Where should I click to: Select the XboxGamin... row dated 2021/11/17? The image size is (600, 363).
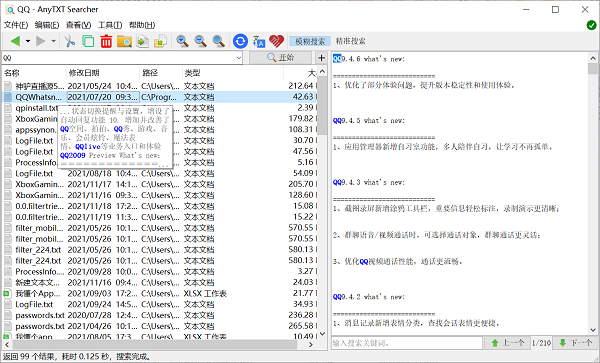coord(160,184)
